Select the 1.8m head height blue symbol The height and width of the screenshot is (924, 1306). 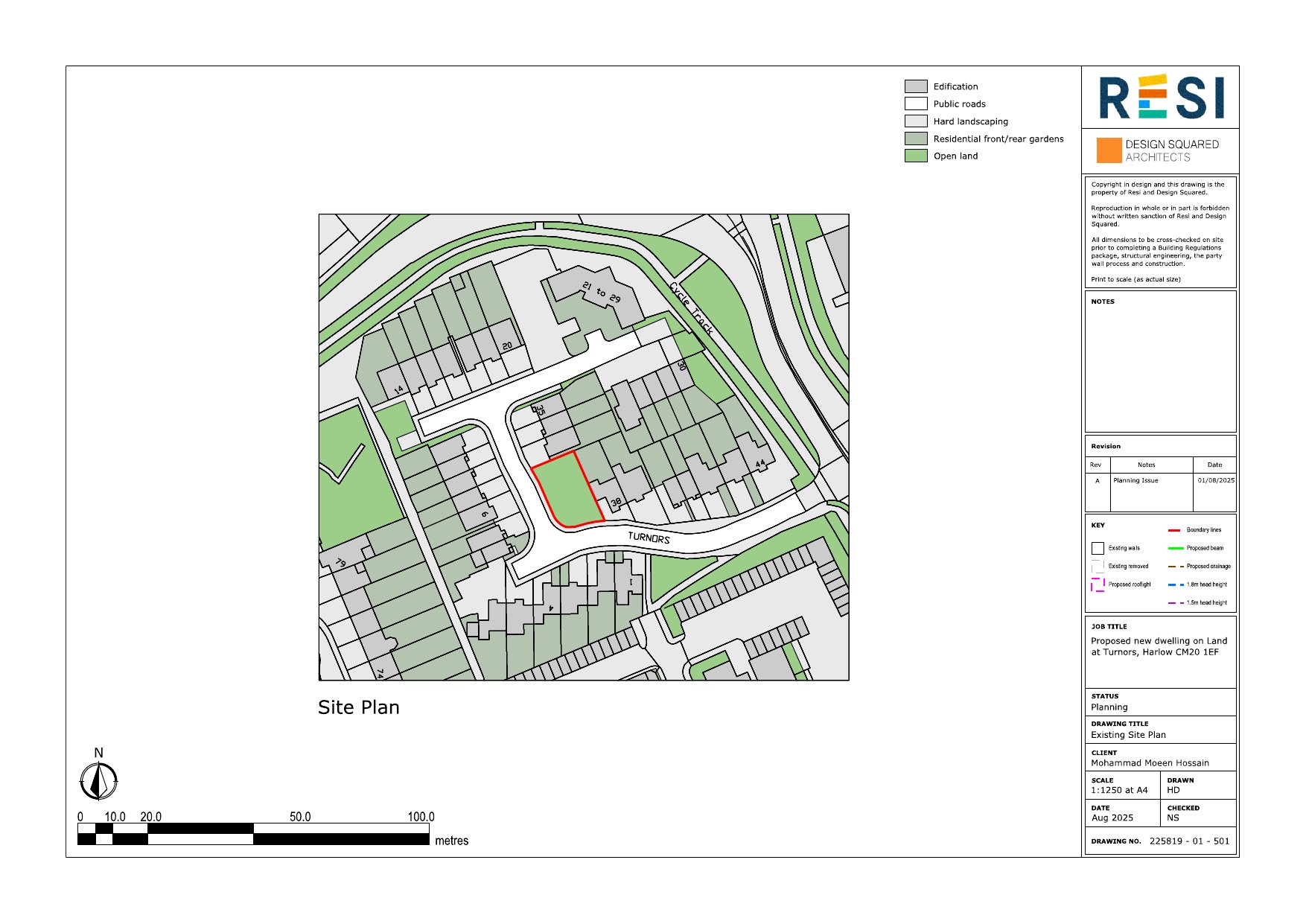click(1176, 584)
